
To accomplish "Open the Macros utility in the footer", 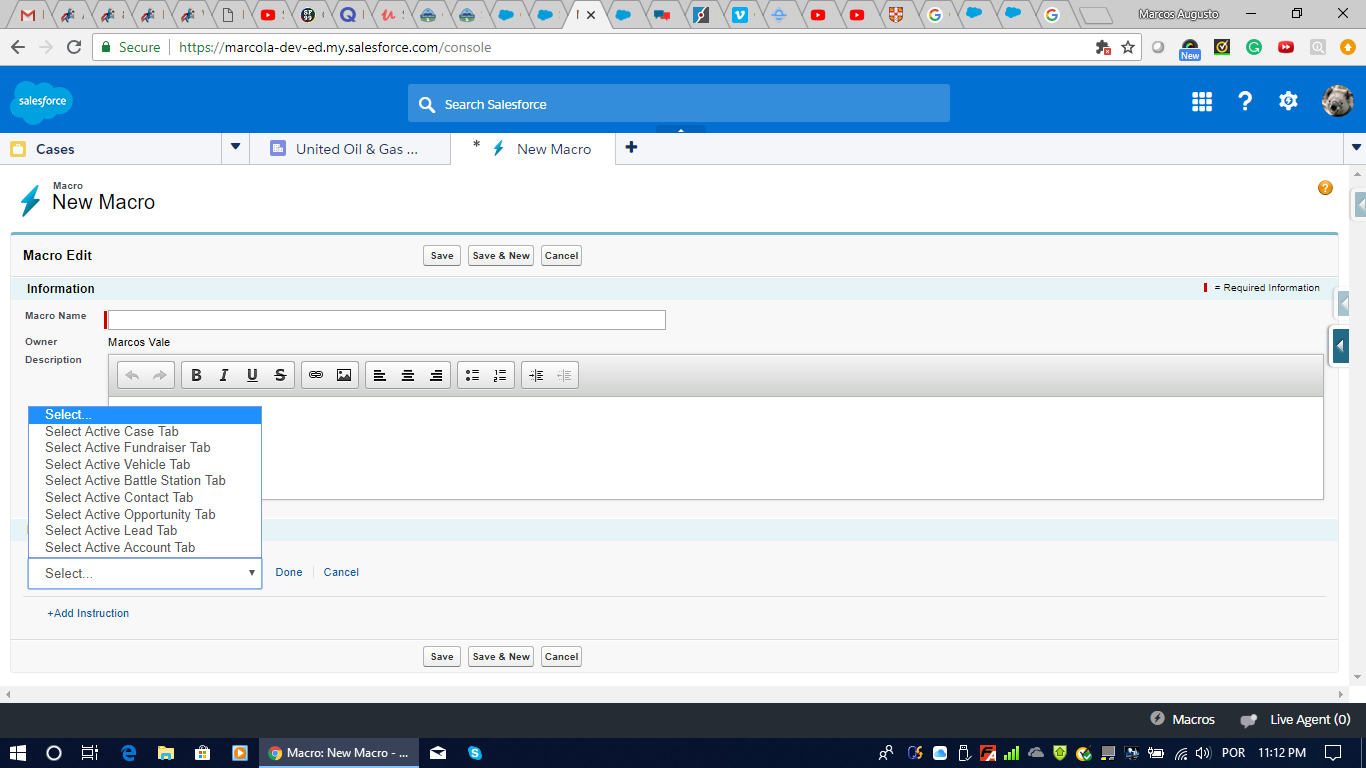I will [x=1183, y=719].
